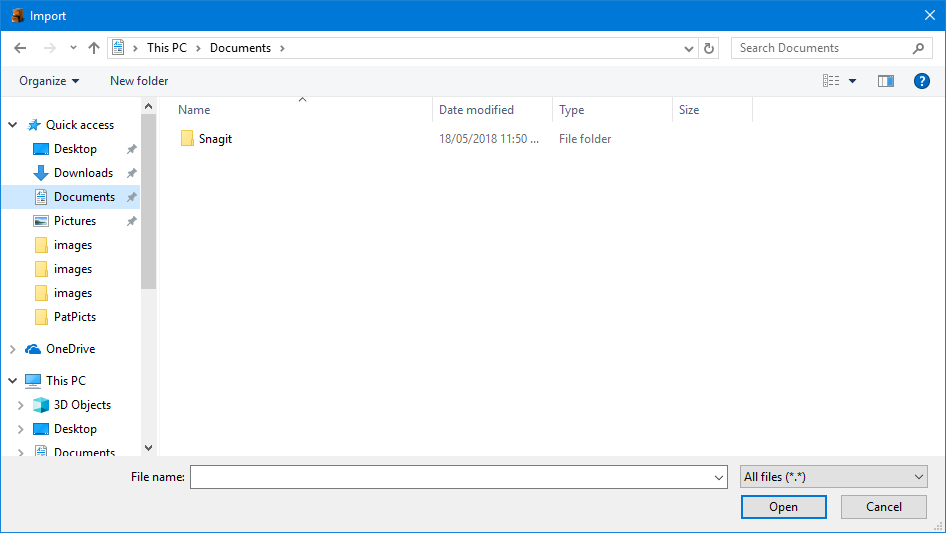This screenshot has height=533, width=946.
Task: Open the Snagit folder
Action: (215, 139)
